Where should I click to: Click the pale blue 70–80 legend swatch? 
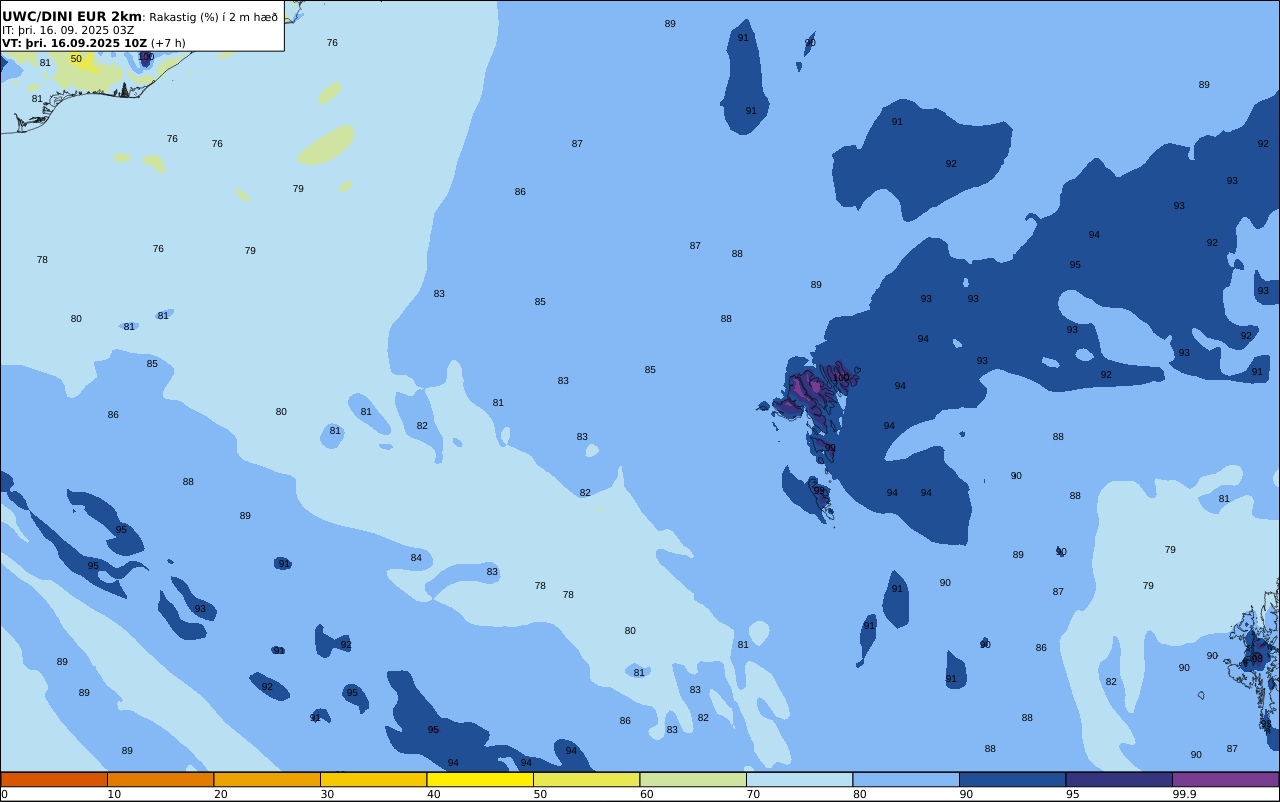point(799,779)
